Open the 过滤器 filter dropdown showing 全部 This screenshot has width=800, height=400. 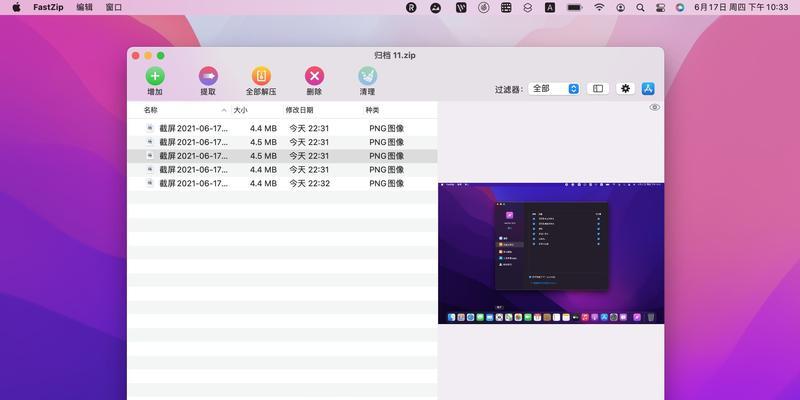(554, 89)
